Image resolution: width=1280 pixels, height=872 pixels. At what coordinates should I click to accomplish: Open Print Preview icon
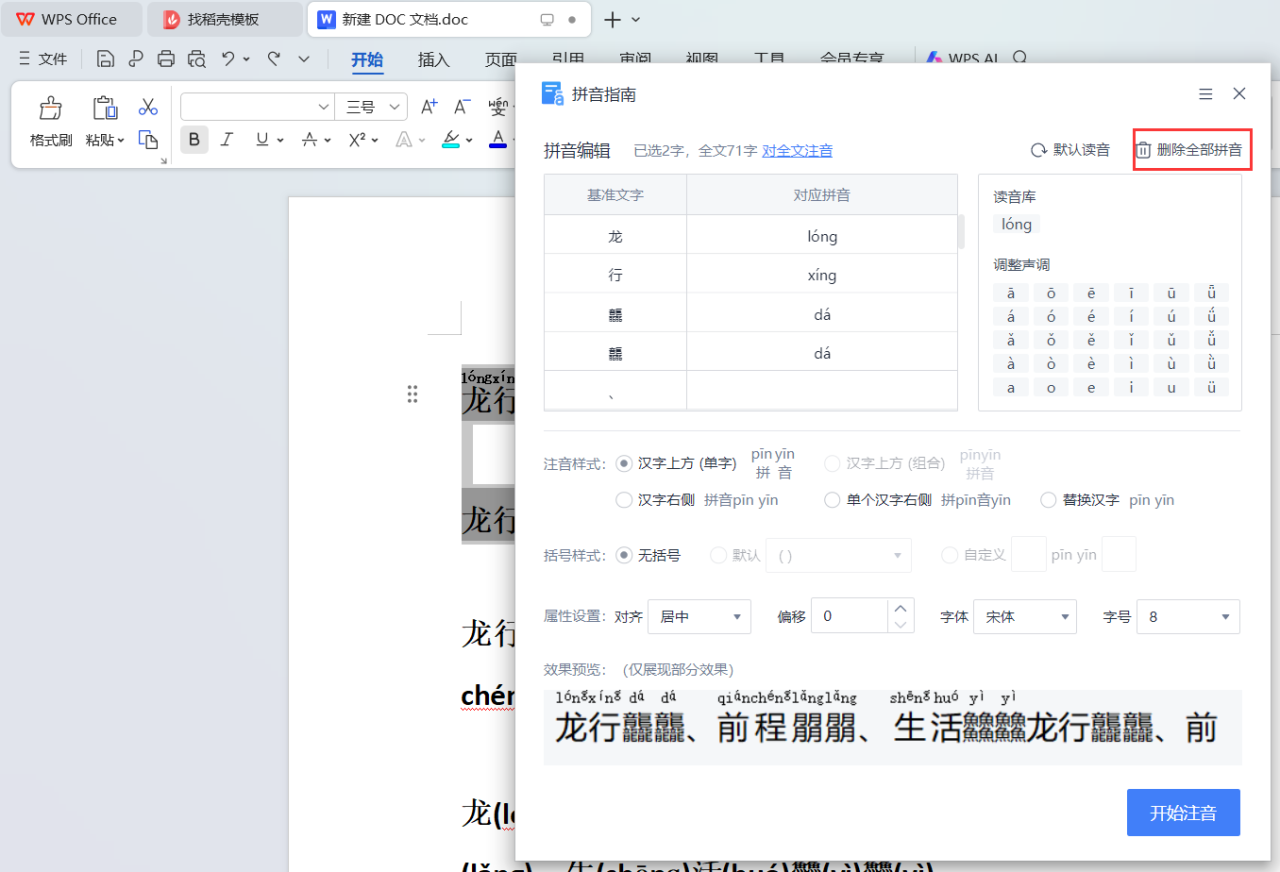click(x=196, y=59)
